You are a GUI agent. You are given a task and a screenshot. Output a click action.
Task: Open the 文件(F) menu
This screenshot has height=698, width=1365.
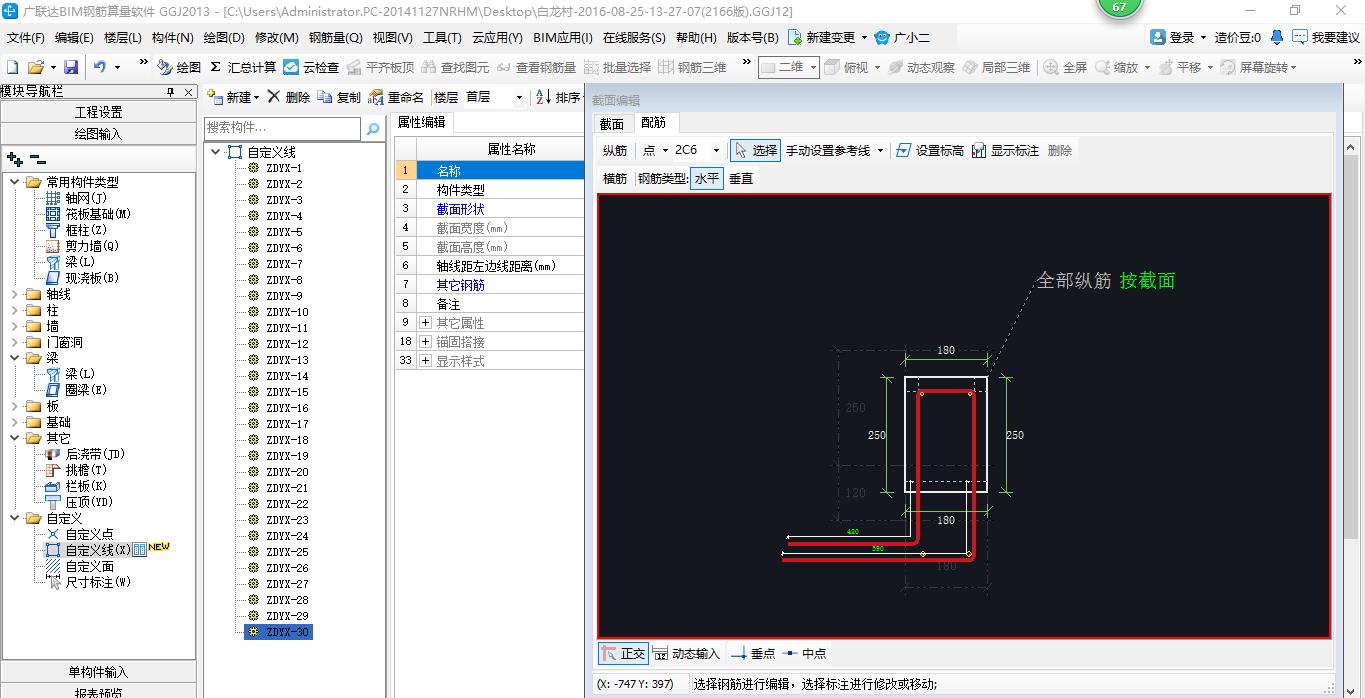click(x=26, y=37)
